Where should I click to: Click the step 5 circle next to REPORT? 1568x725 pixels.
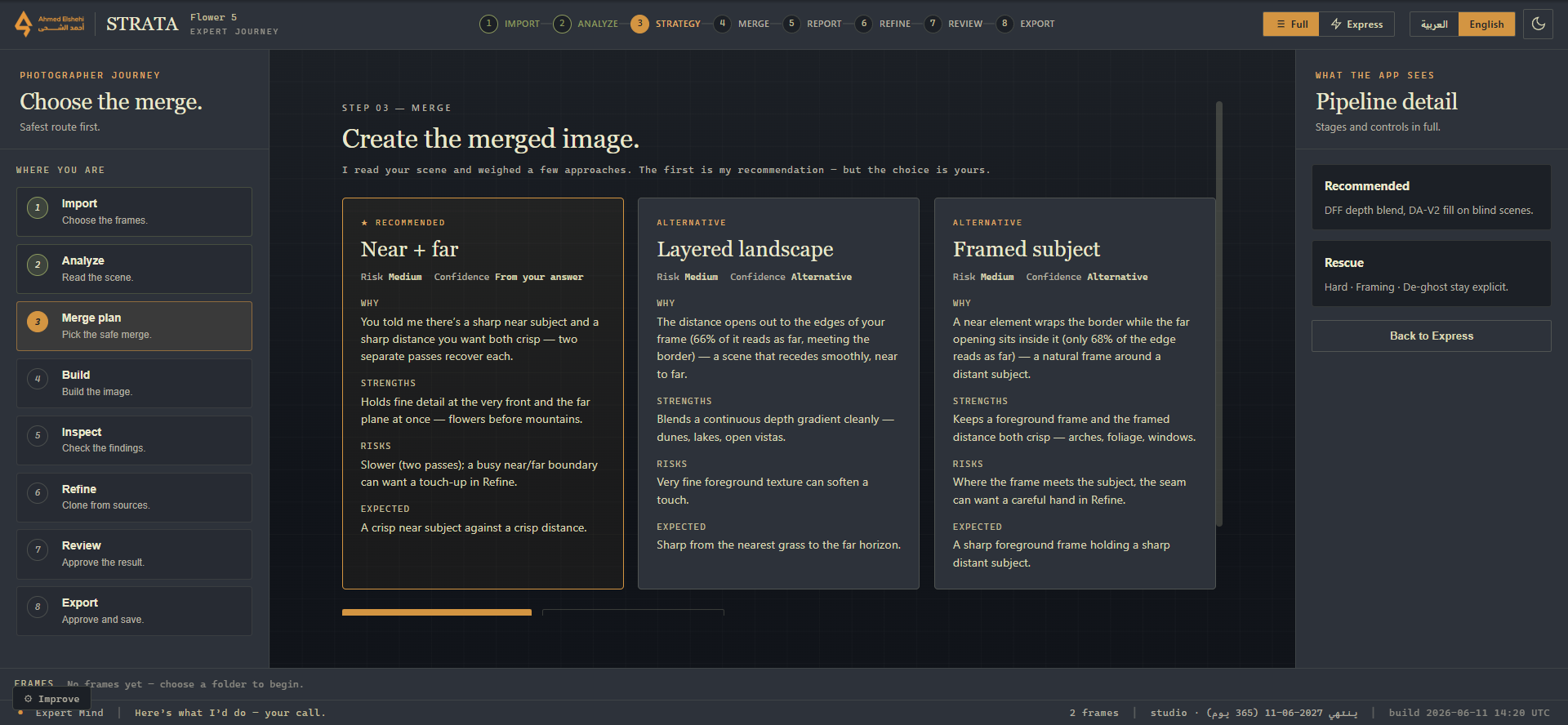(x=791, y=24)
